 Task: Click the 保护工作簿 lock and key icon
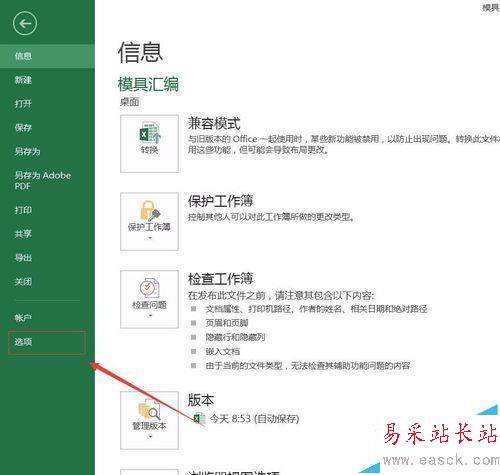pos(150,210)
